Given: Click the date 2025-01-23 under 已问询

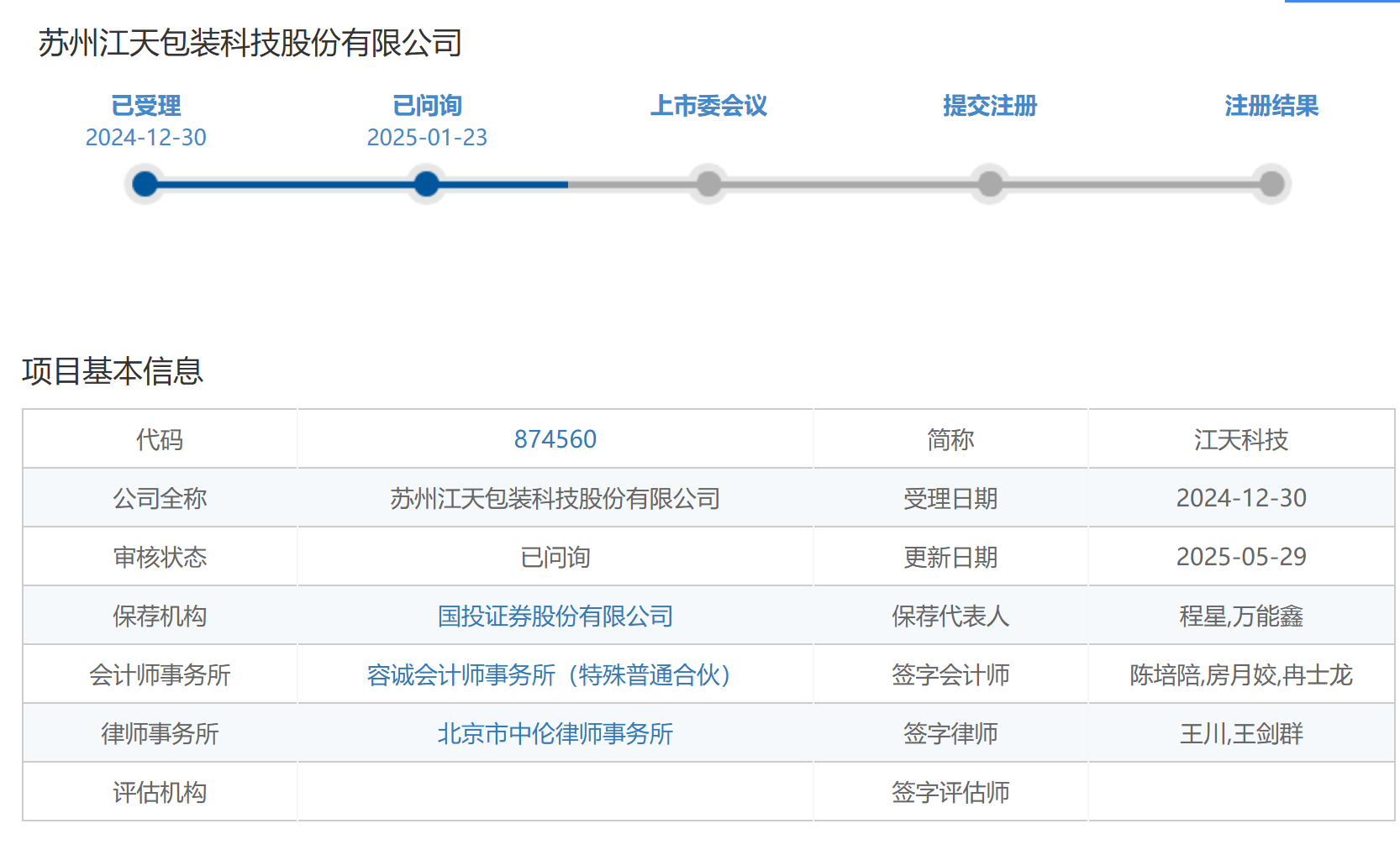Looking at the screenshot, I should click(427, 138).
